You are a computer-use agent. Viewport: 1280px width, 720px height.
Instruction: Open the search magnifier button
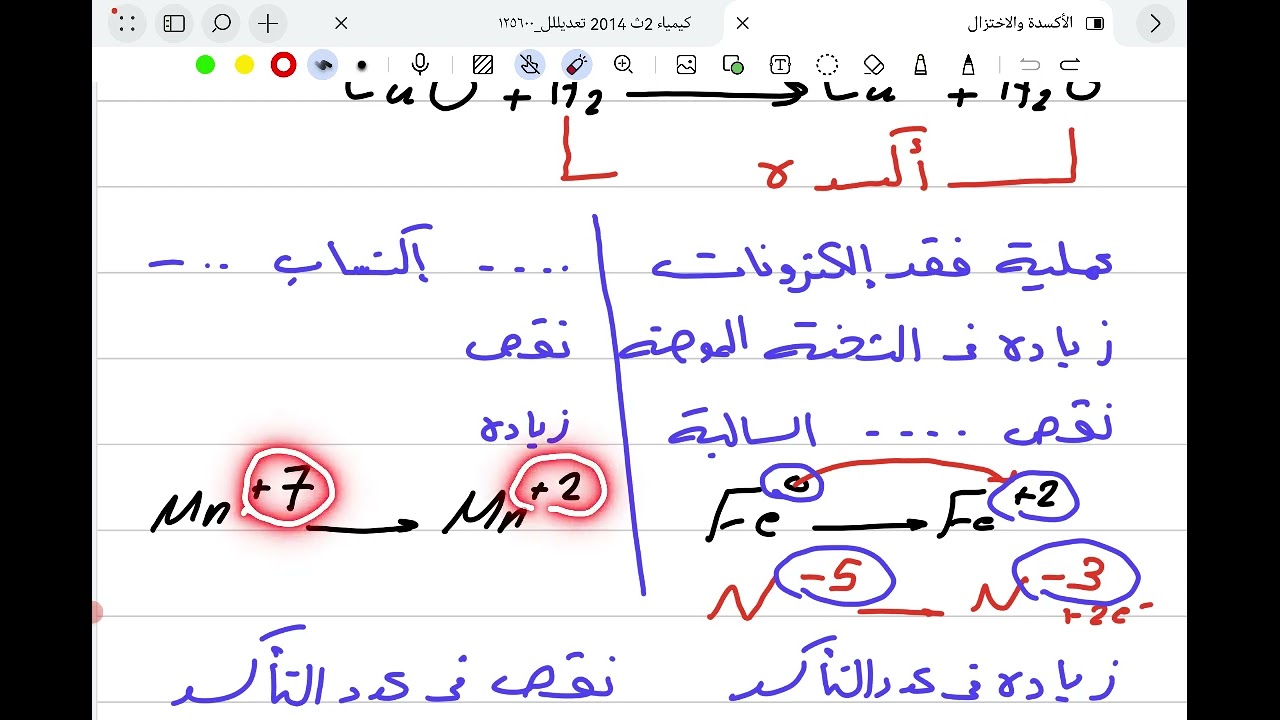pyautogui.click(x=221, y=23)
